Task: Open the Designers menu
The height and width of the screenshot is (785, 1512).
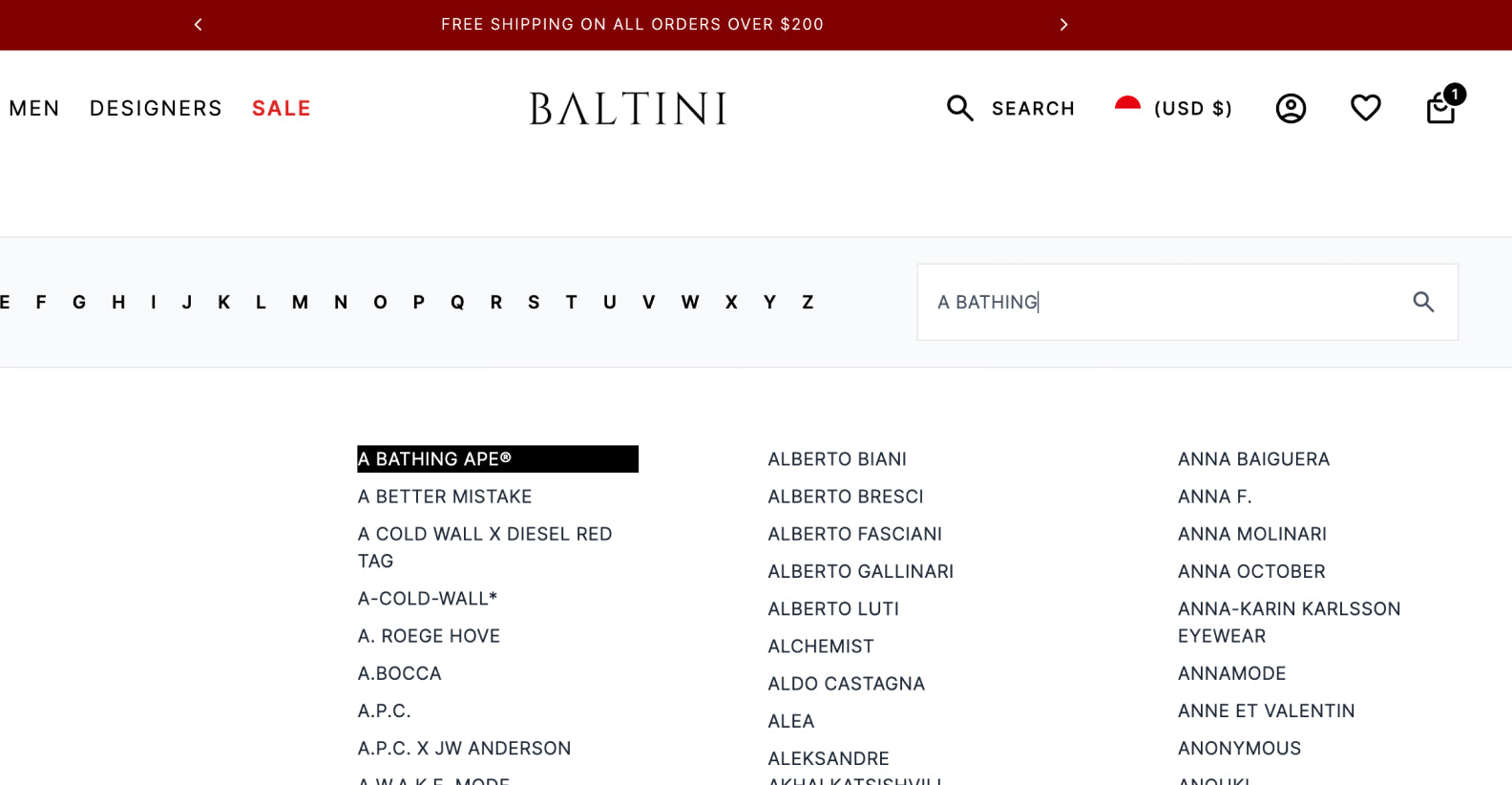Action: (156, 109)
